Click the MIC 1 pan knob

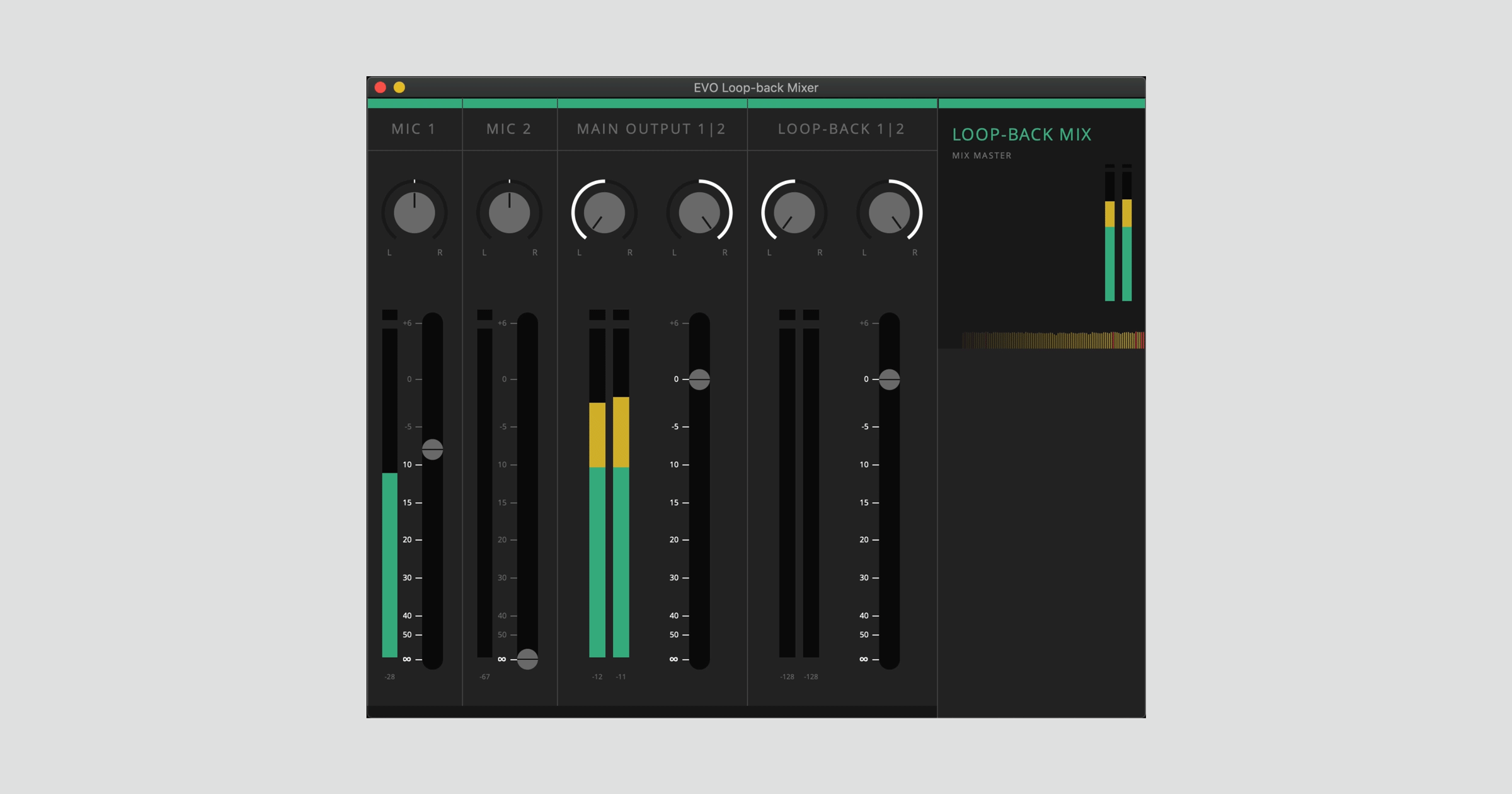(x=414, y=213)
